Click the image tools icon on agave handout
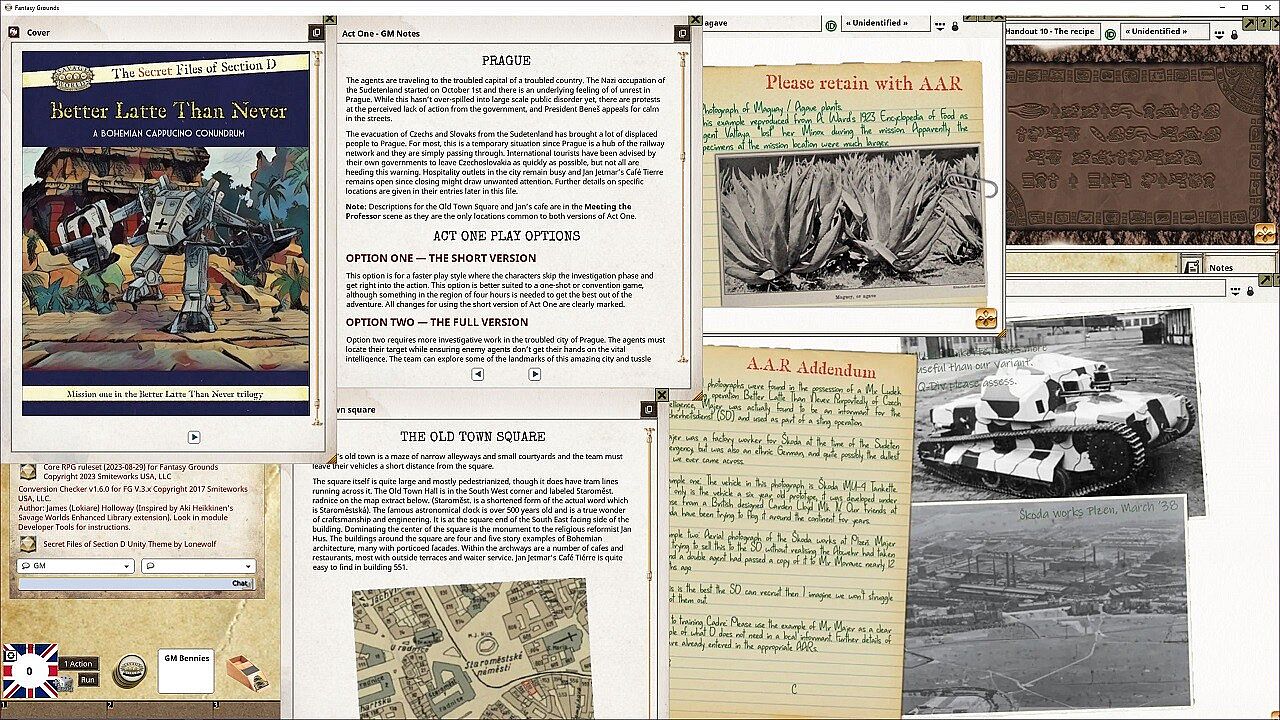Image resolution: width=1280 pixels, height=720 pixels. coord(986,319)
